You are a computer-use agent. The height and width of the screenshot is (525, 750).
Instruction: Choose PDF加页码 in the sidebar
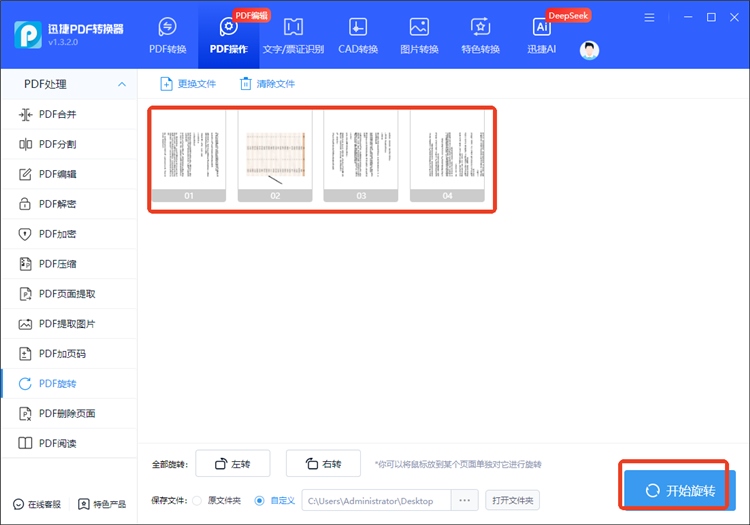point(69,354)
